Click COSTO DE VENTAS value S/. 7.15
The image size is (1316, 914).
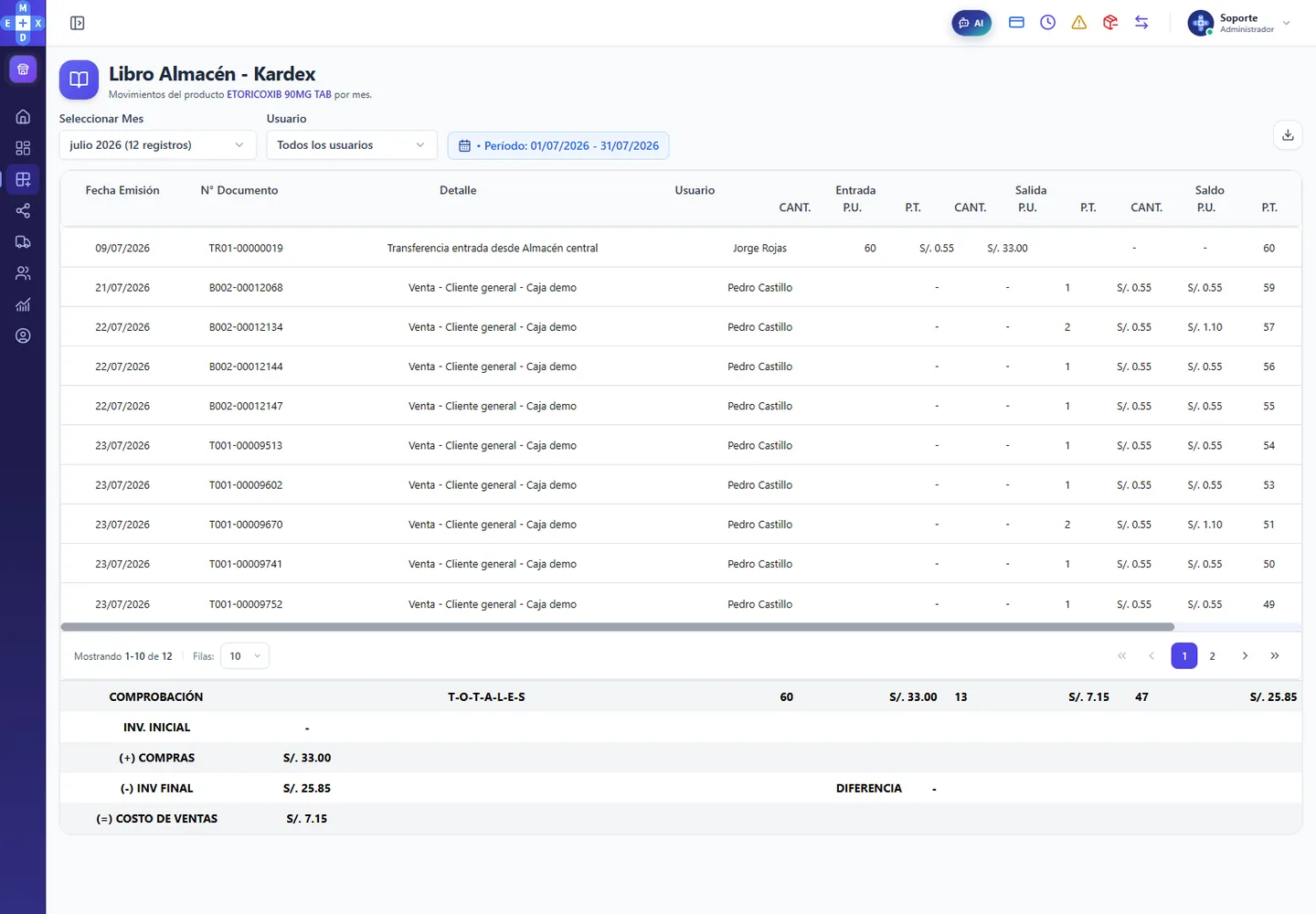click(x=307, y=819)
